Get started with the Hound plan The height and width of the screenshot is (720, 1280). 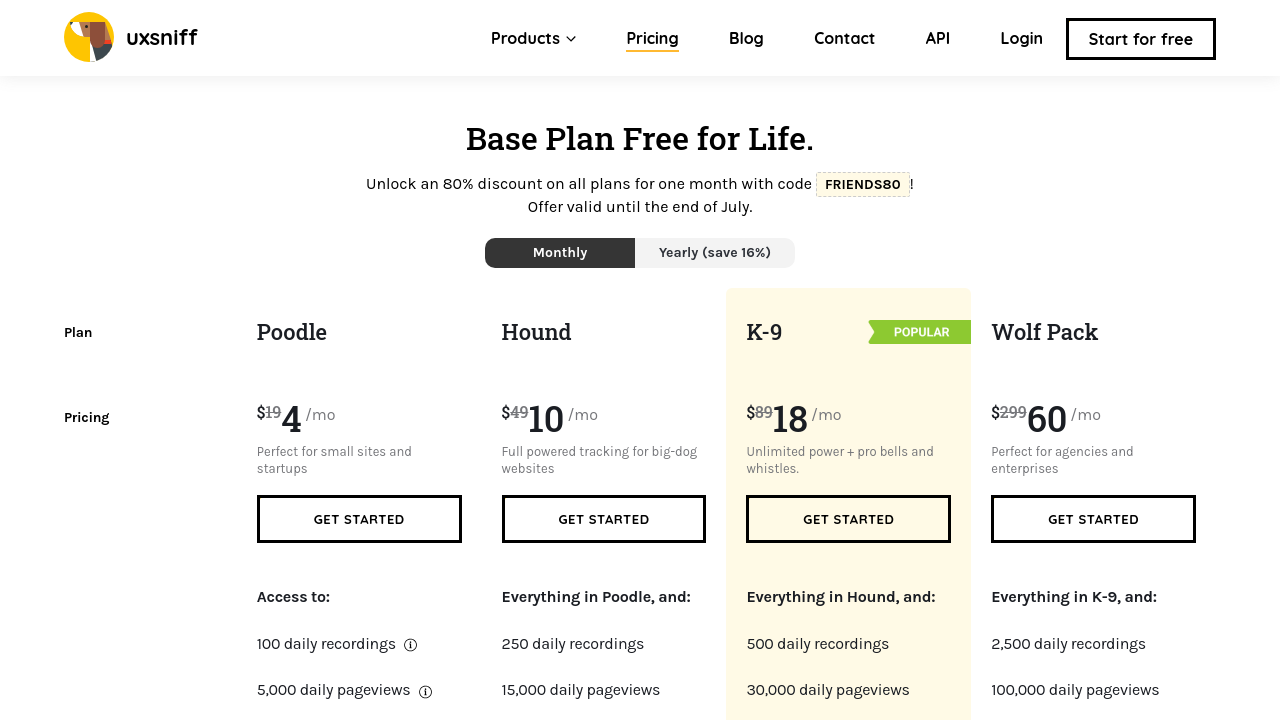pyautogui.click(x=603, y=519)
